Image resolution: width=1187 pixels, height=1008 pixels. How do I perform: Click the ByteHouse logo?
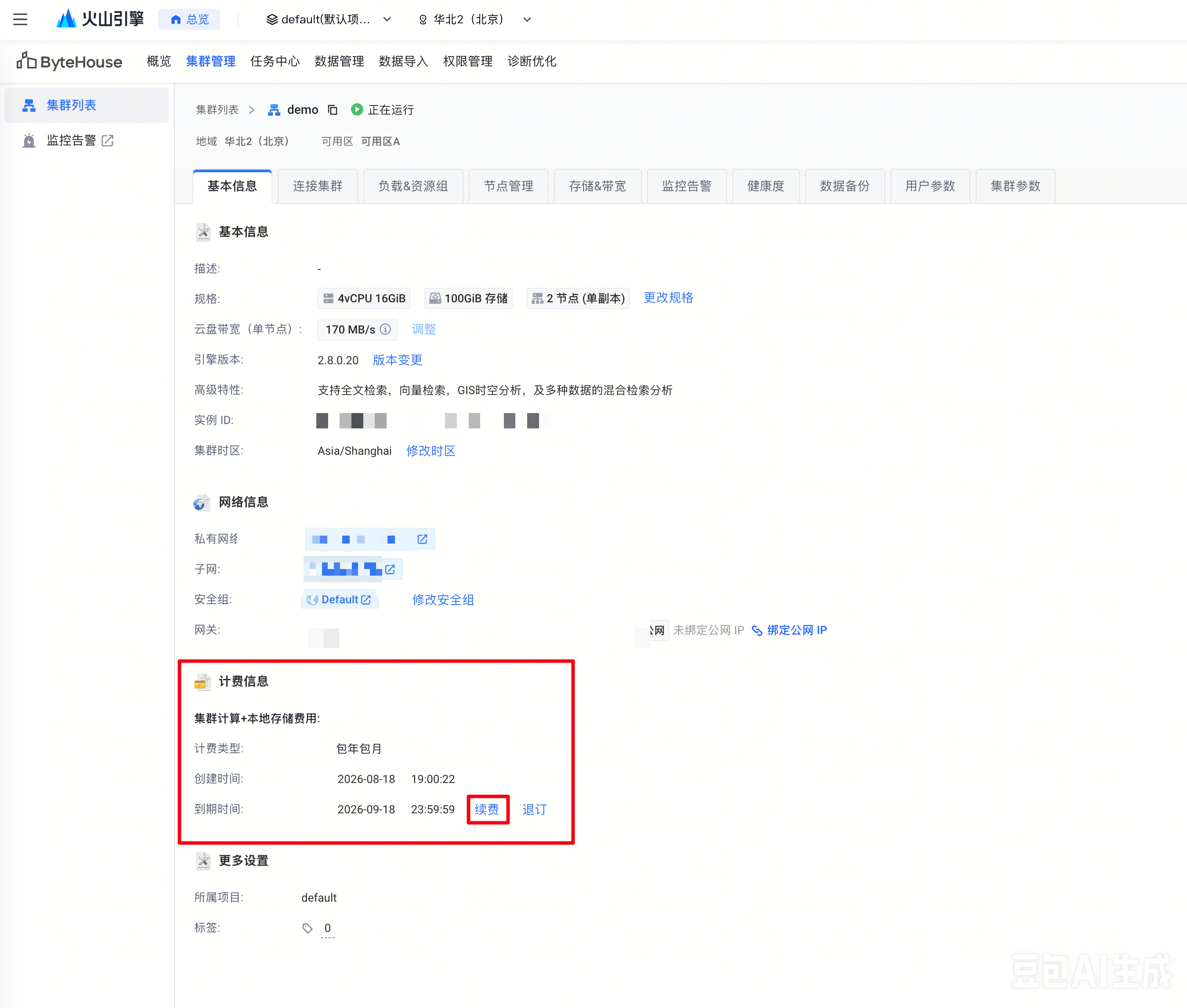pyautogui.click(x=69, y=61)
